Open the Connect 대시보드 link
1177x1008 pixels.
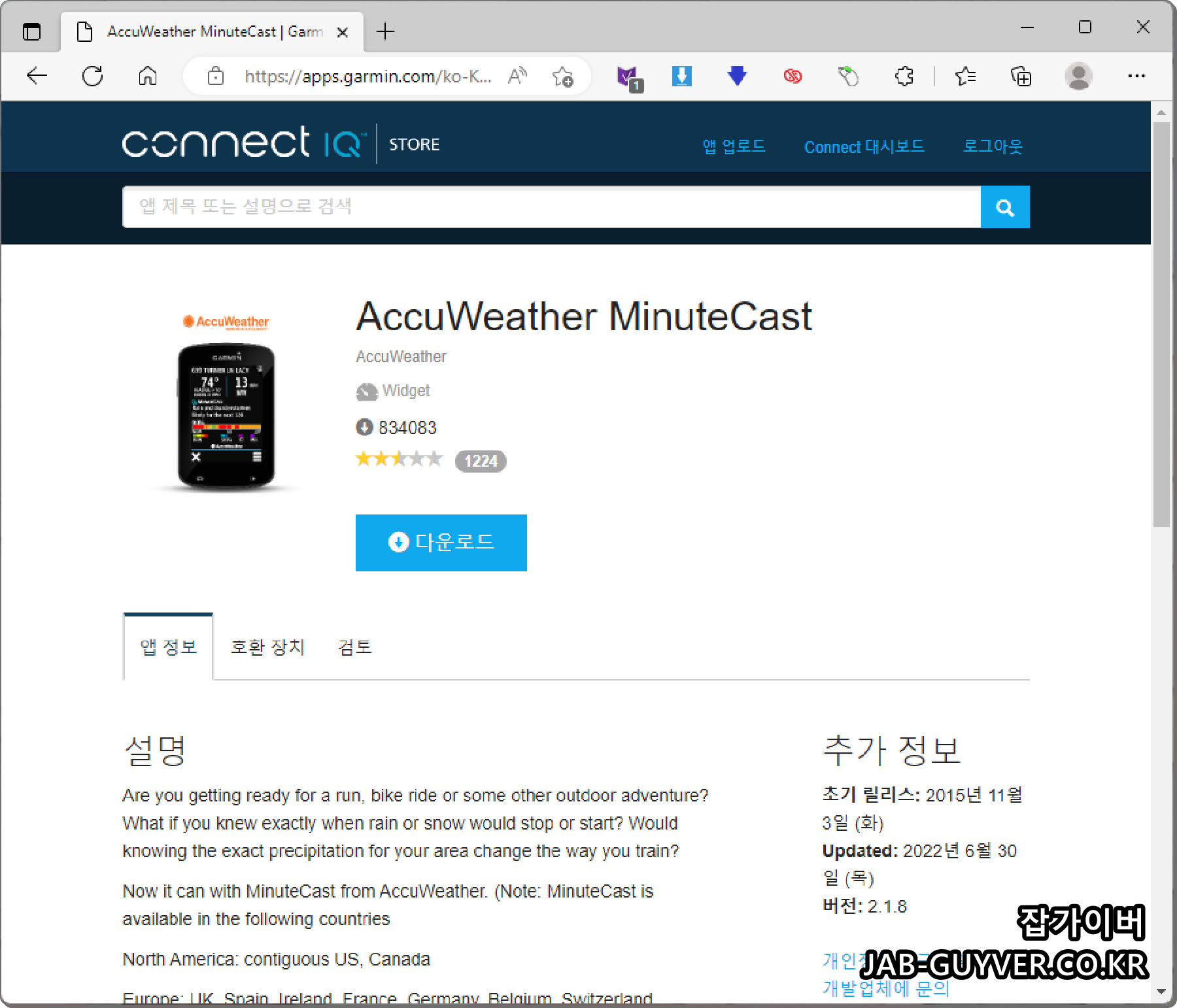(x=864, y=146)
